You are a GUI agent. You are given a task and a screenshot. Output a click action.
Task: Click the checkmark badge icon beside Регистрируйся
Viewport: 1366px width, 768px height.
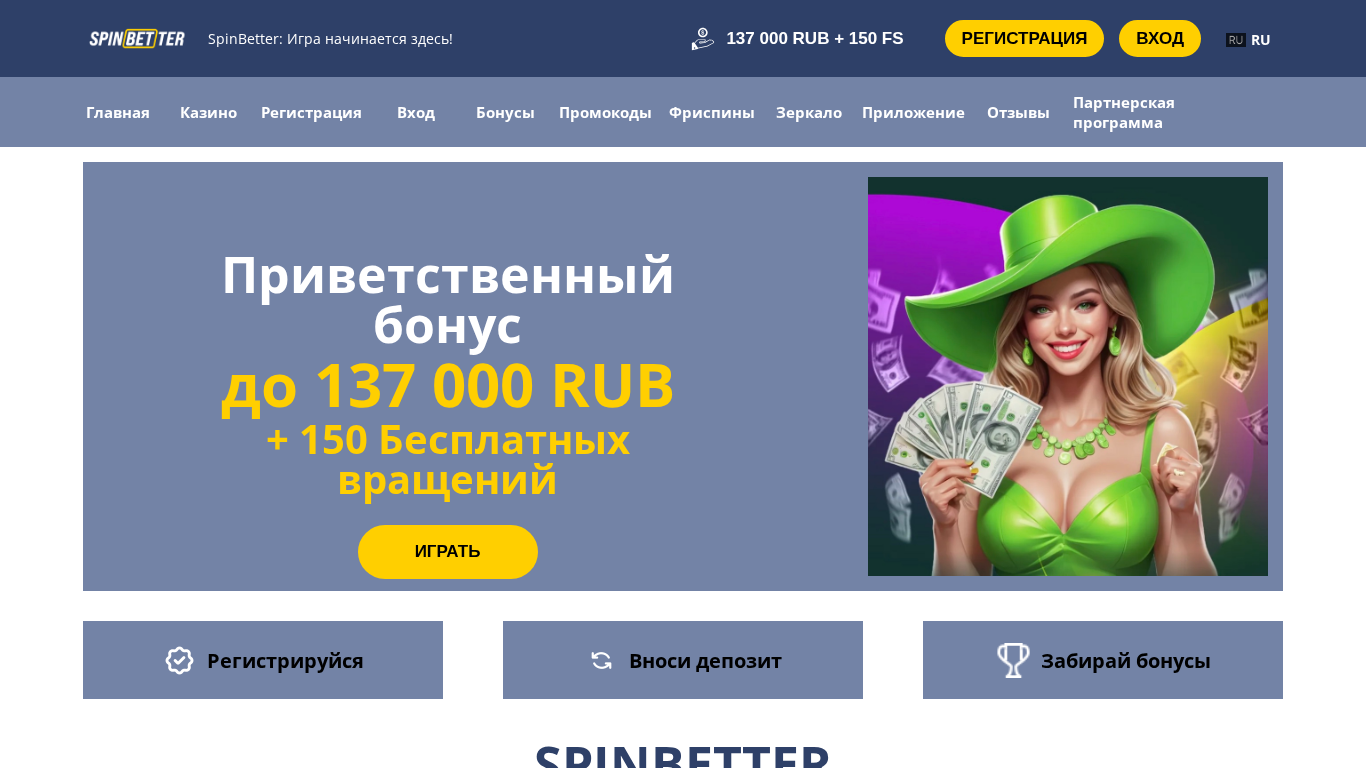(x=179, y=660)
